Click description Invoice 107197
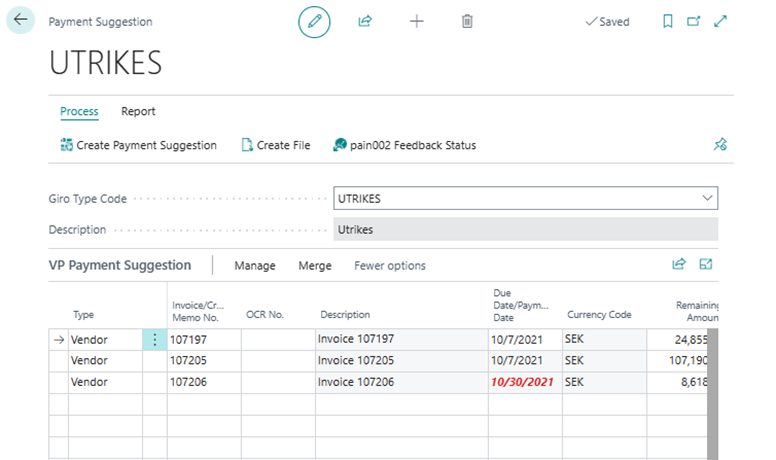 coord(401,339)
